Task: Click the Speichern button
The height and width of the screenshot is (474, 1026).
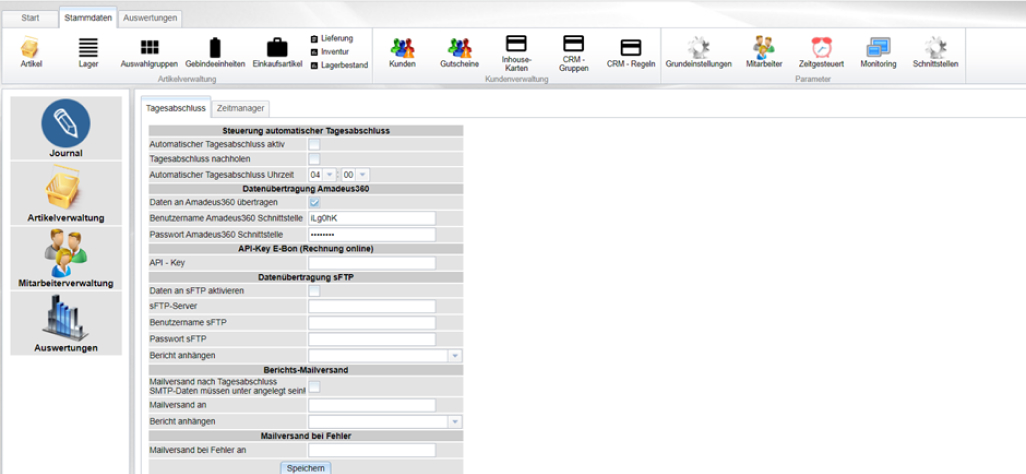Action: (305, 467)
